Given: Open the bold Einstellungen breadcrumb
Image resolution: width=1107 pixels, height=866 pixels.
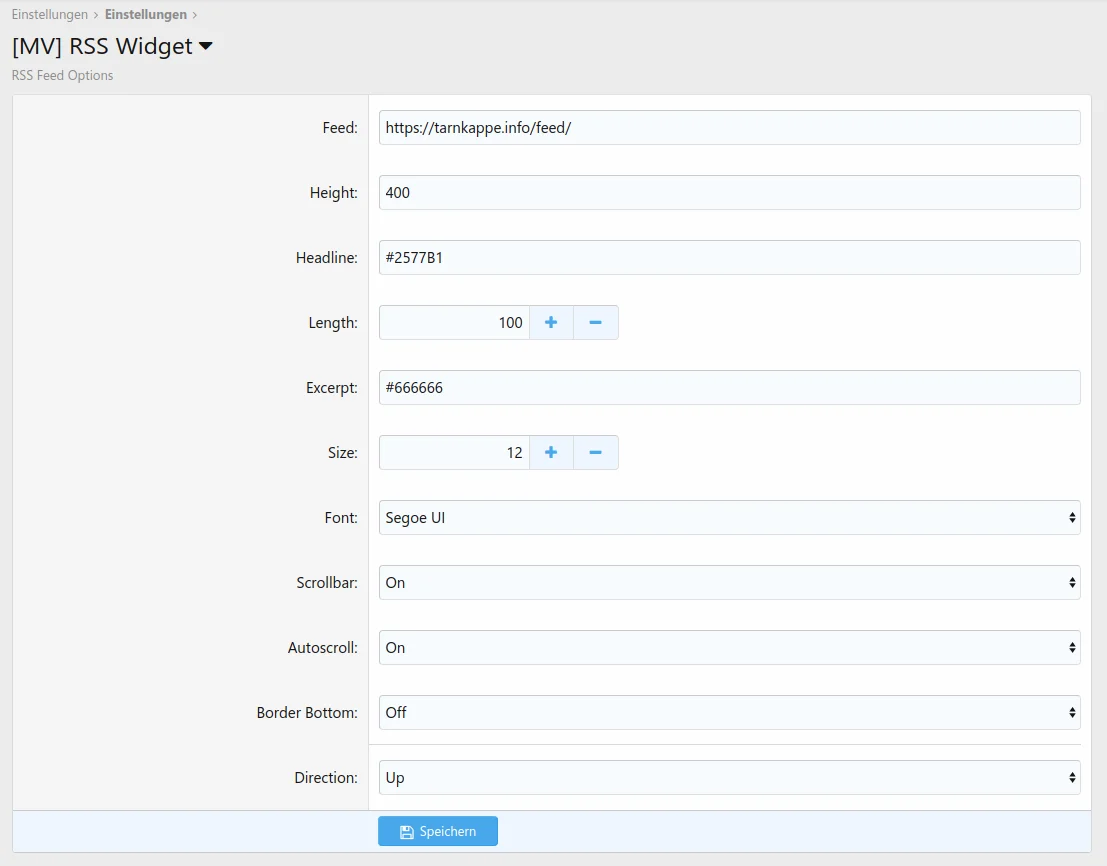Looking at the screenshot, I should (x=145, y=15).
